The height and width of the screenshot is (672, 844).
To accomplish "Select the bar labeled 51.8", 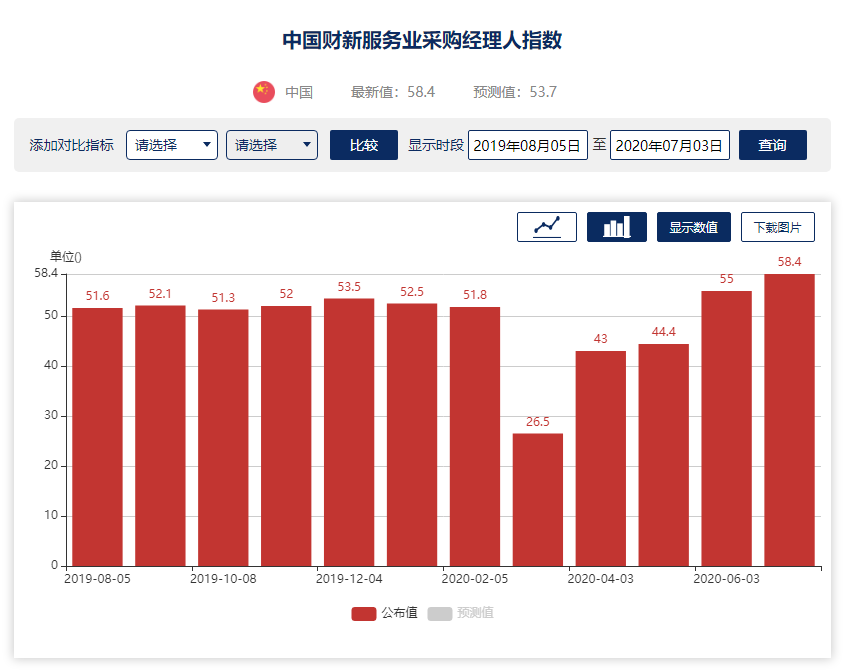I will 475,437.
